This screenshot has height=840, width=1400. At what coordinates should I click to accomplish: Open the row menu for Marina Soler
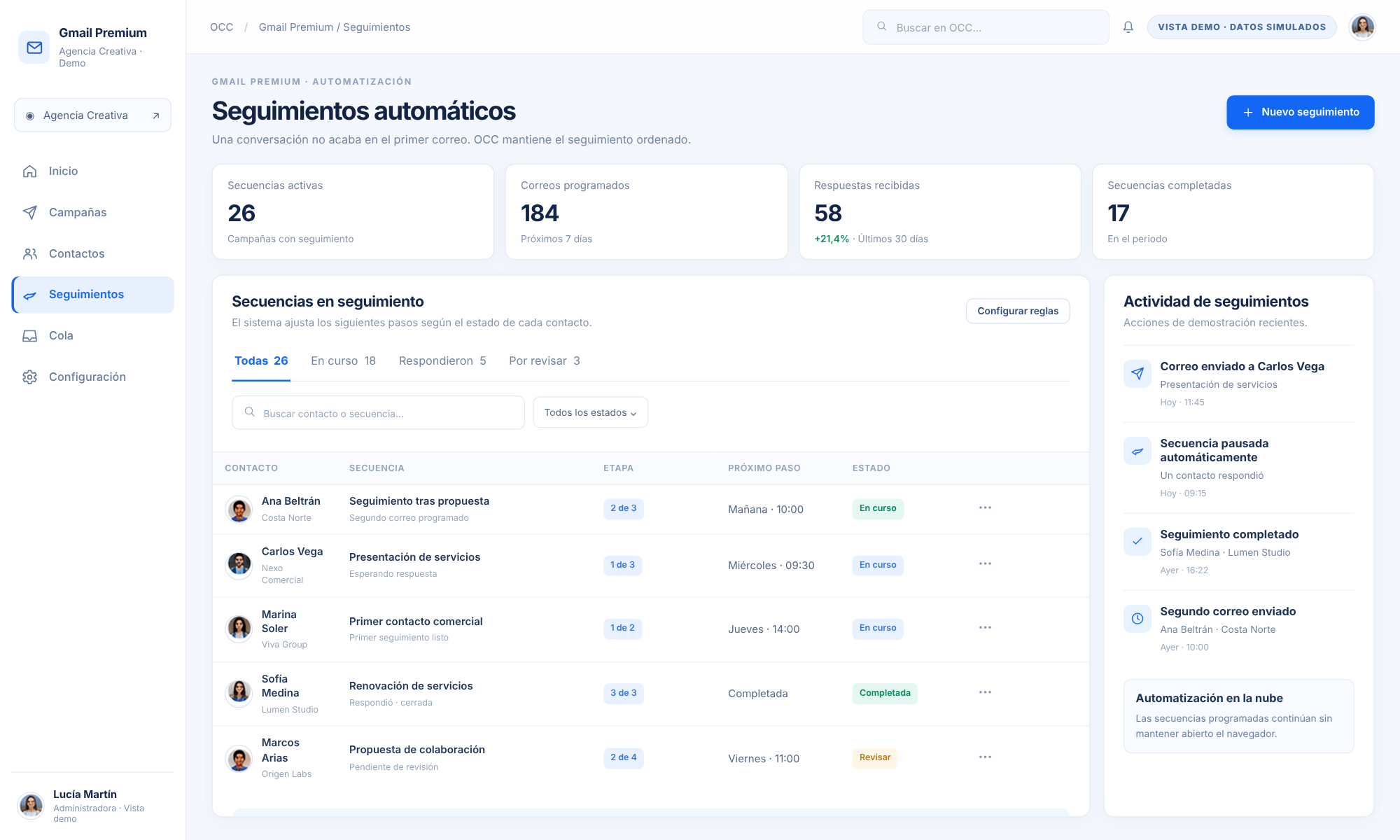[985, 627]
